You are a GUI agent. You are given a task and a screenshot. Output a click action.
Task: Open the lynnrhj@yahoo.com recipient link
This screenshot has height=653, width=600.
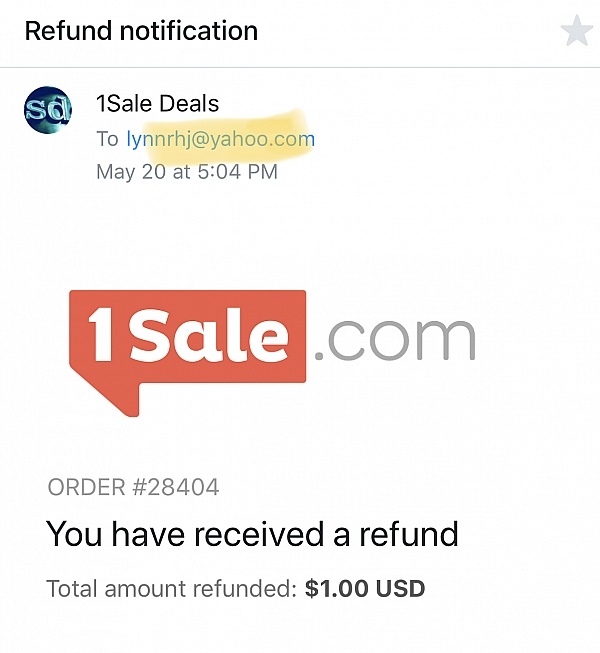[x=221, y=139]
